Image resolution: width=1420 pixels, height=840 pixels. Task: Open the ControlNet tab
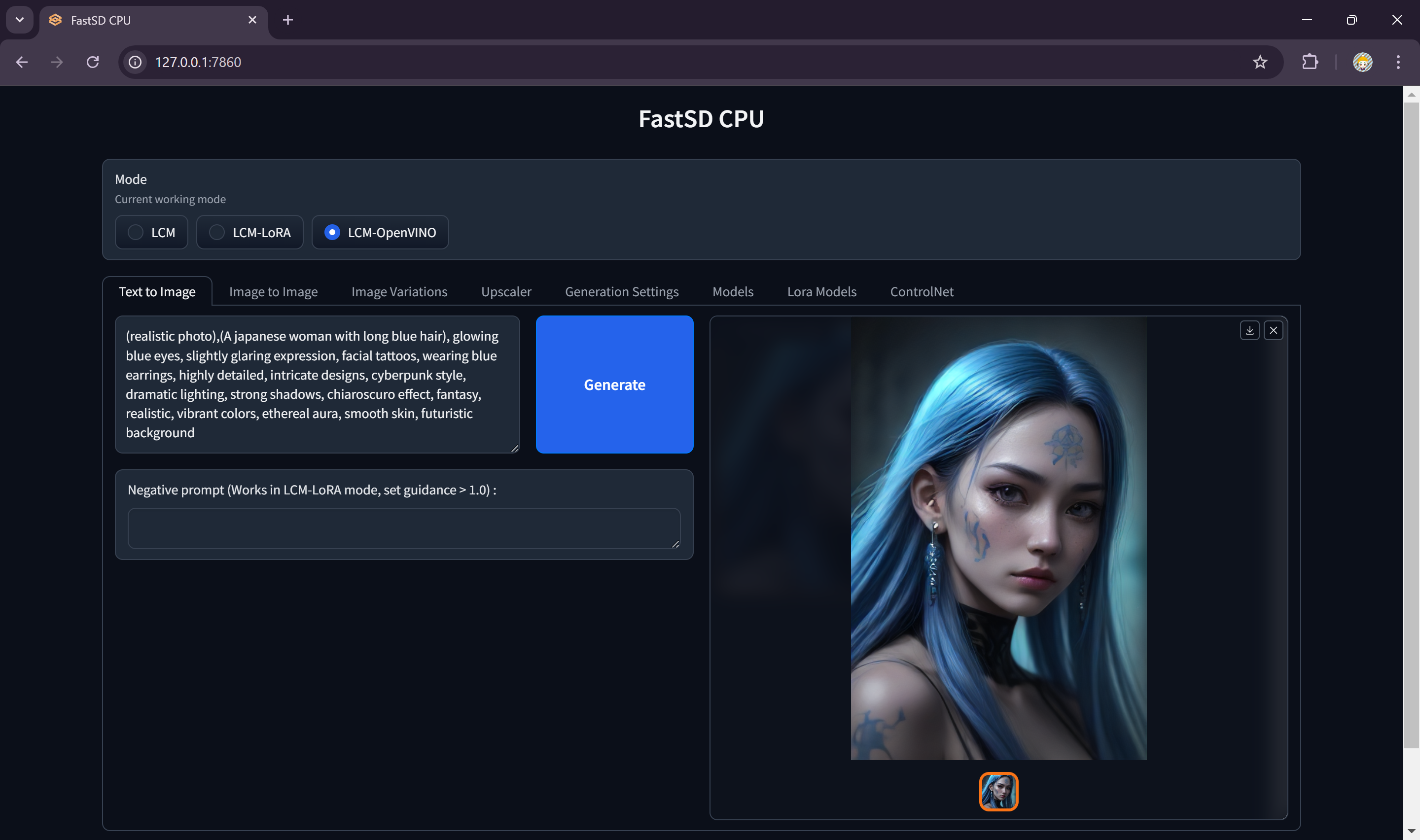[x=922, y=291]
